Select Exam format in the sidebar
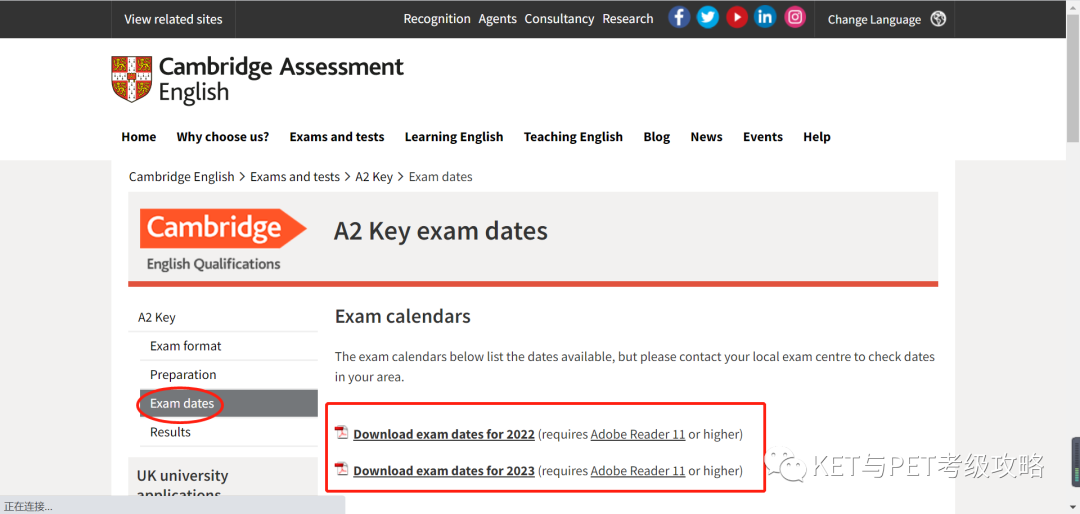Screen dimensions: 1080x514 [186, 346]
